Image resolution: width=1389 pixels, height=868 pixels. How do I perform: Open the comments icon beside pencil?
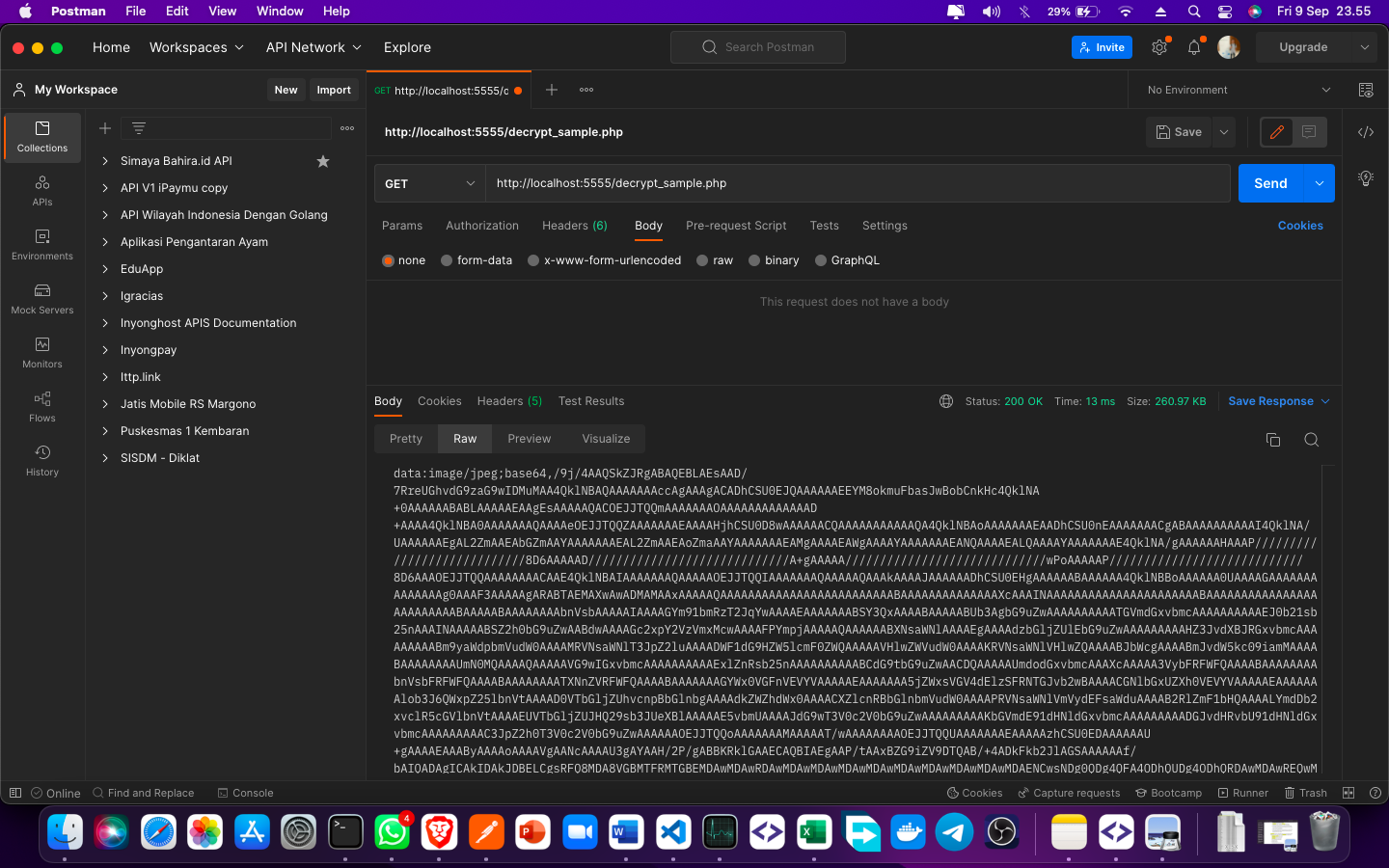(x=1309, y=132)
